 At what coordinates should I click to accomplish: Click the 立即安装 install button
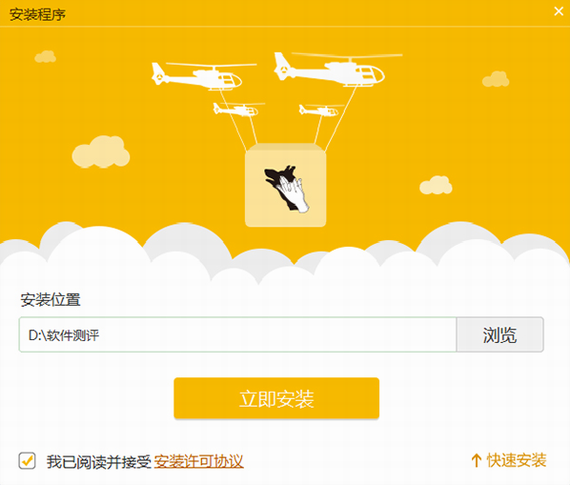click(x=276, y=398)
